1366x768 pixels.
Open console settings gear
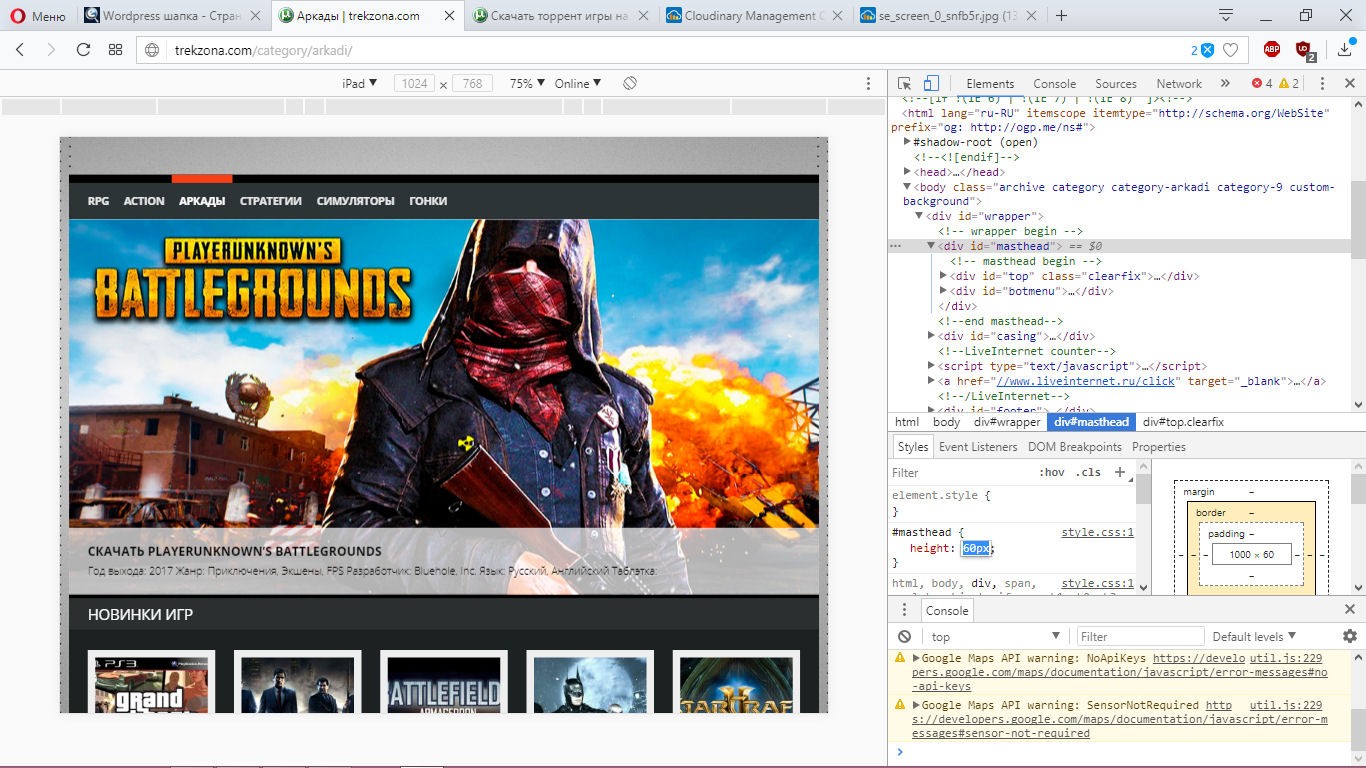point(1349,637)
